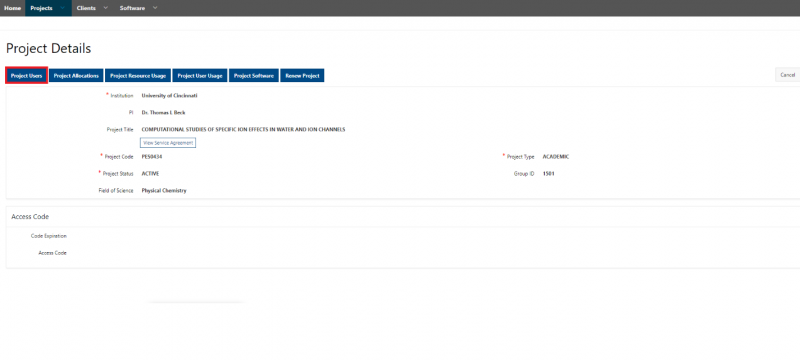The height and width of the screenshot is (360, 800).
Task: Click the ACTIVE project status value
Action: pos(151,174)
